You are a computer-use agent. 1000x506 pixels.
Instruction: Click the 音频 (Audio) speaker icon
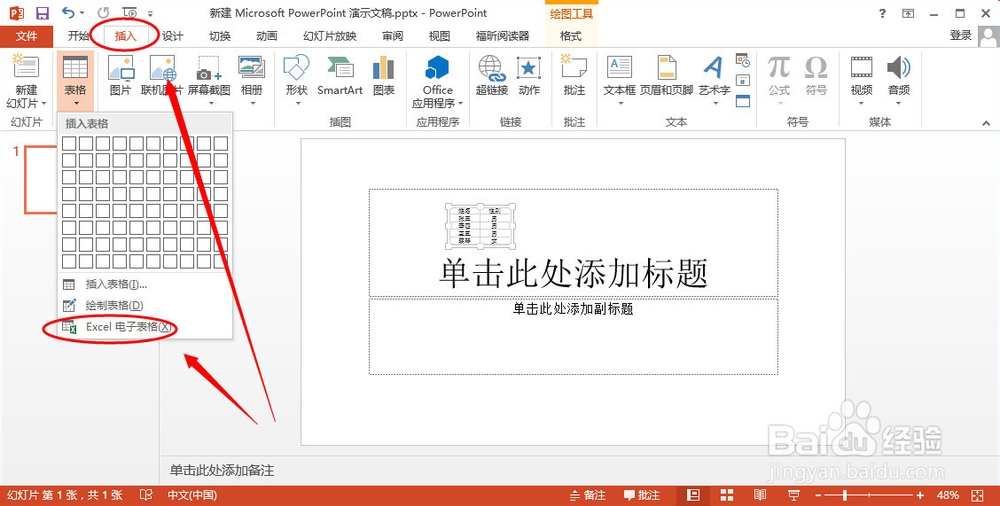click(x=899, y=67)
